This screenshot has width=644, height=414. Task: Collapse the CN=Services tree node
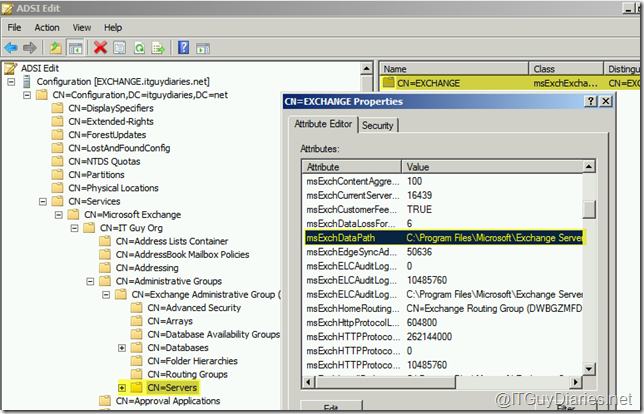pyautogui.click(x=43, y=202)
